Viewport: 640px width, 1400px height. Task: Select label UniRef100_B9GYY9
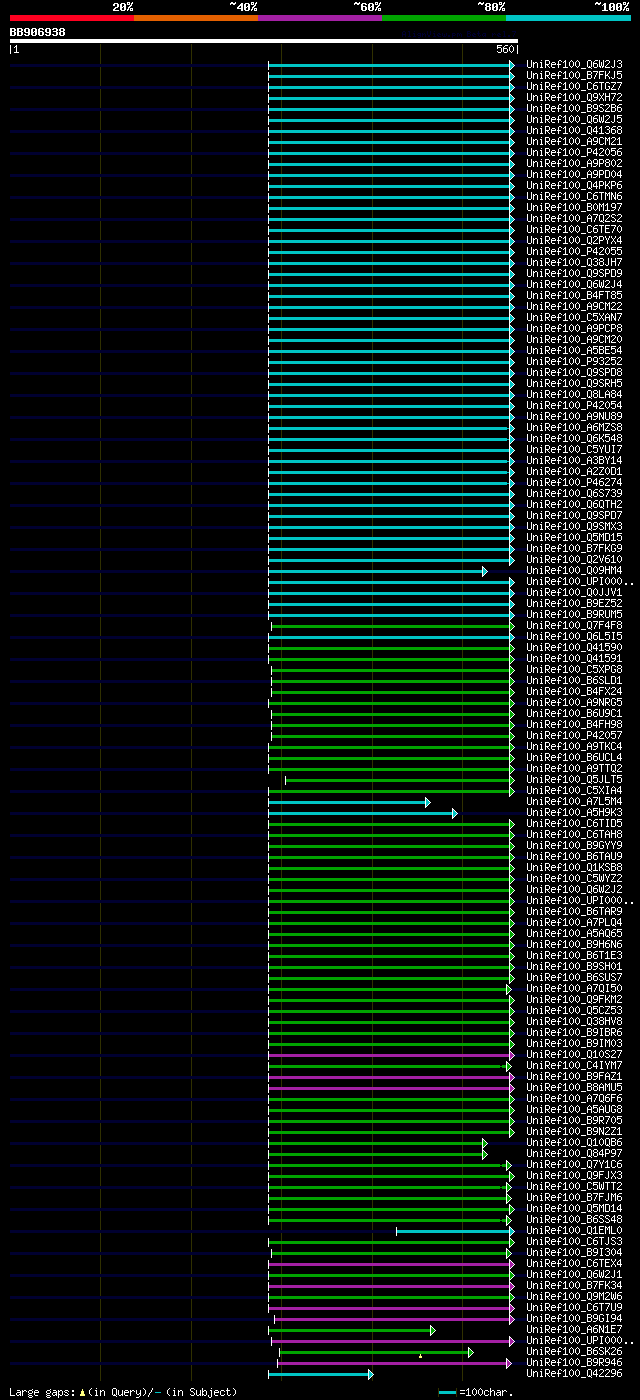point(574,846)
